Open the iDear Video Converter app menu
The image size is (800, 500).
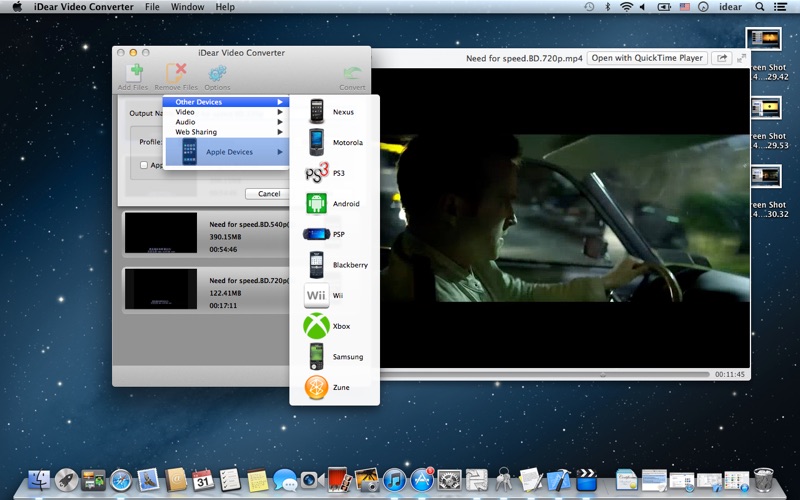tap(84, 7)
